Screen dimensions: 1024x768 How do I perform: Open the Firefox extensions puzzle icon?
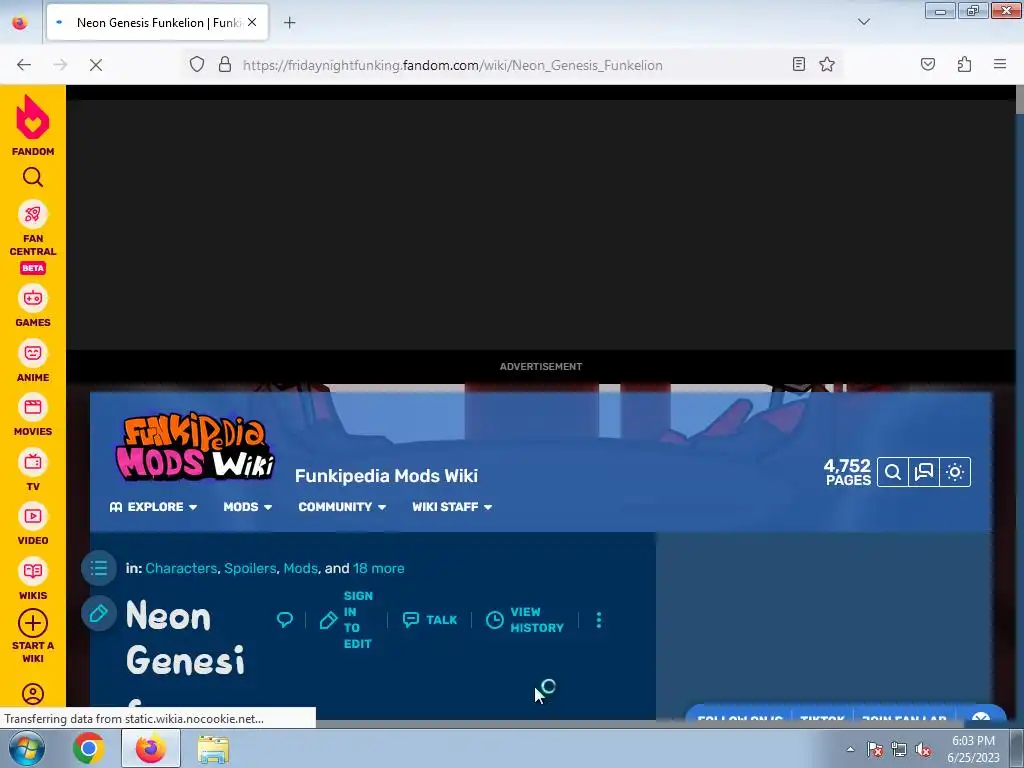tap(964, 64)
